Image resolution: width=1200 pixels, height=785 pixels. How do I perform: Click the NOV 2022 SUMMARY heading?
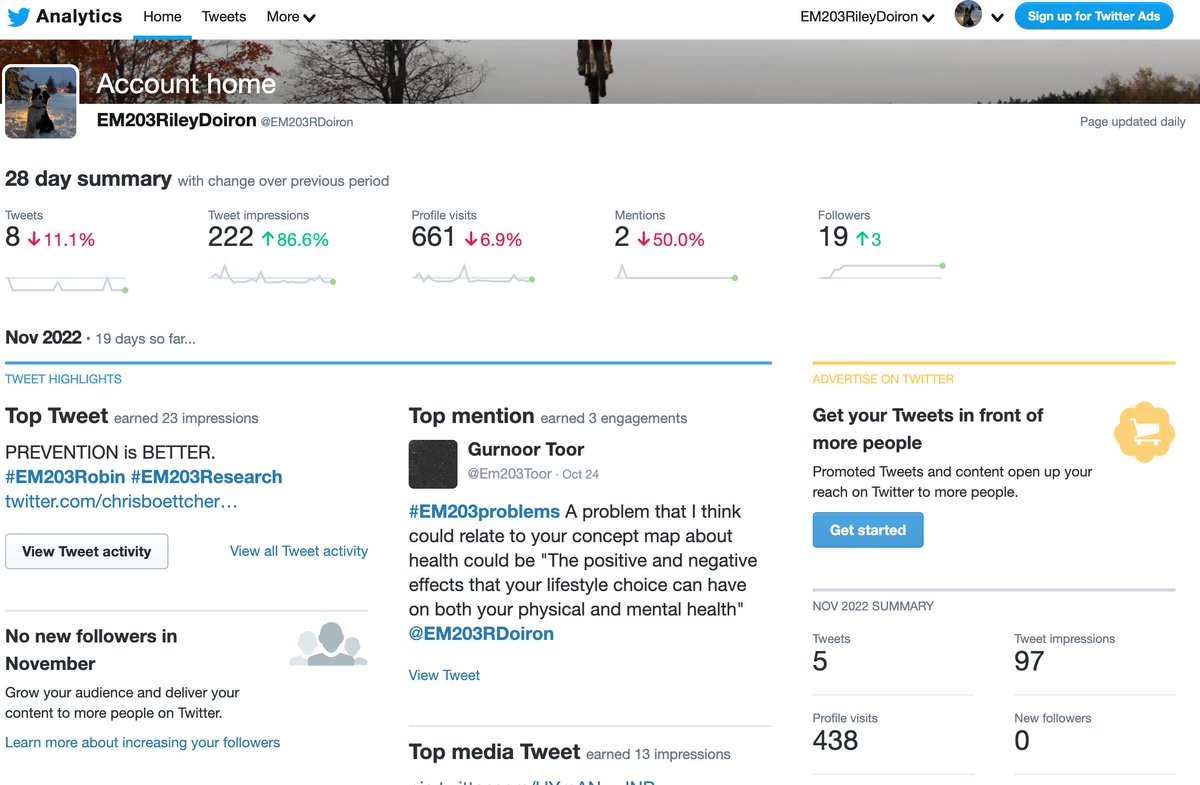pos(873,606)
